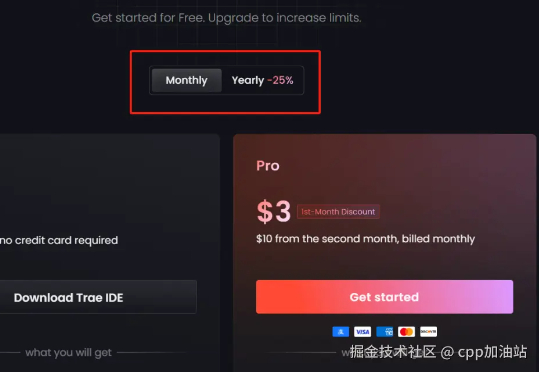Viewport: 540px width, 372px height.
Task: Click the $3 price figure
Action: click(x=274, y=211)
